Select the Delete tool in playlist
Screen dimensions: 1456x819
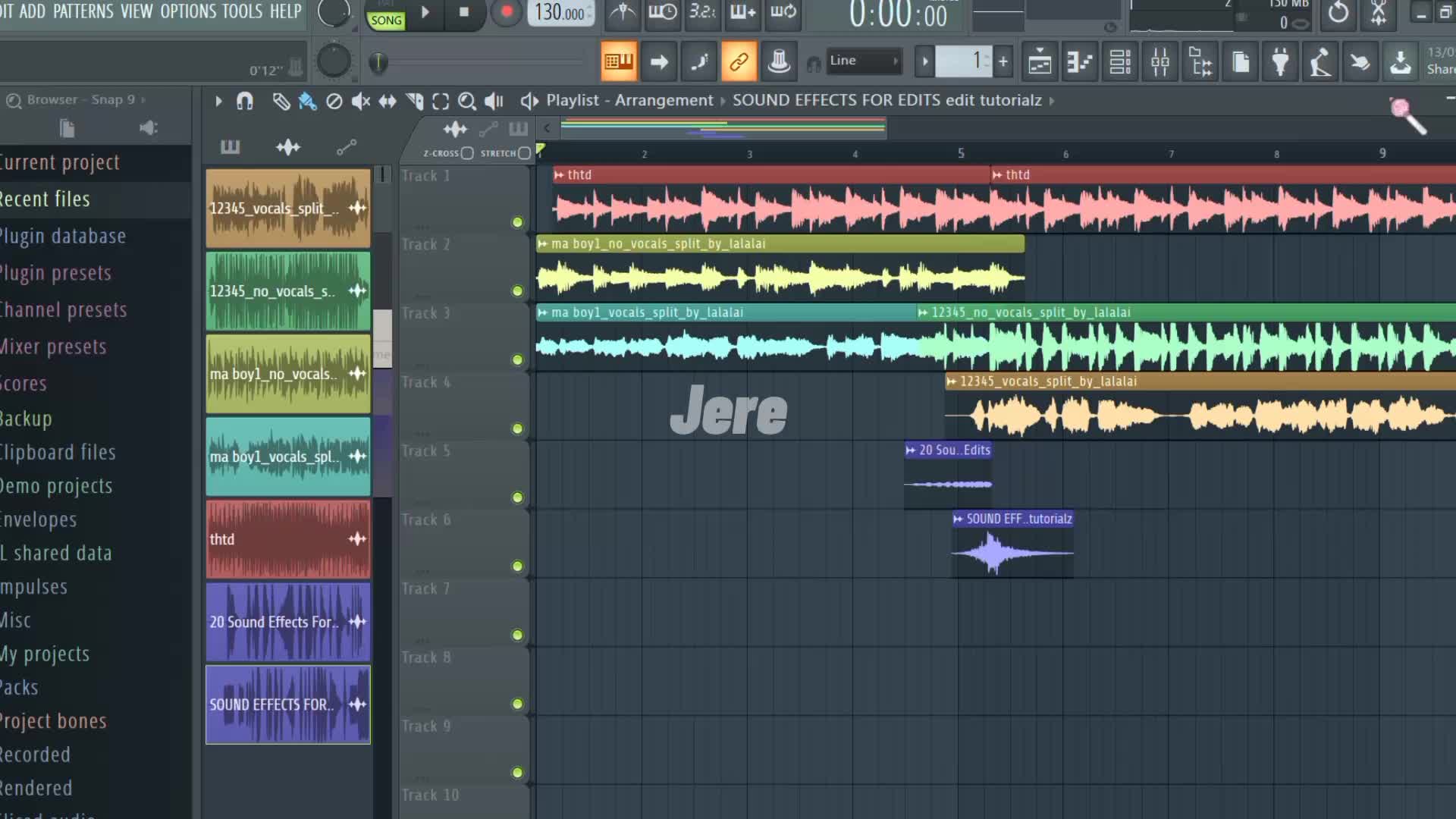pos(334,101)
